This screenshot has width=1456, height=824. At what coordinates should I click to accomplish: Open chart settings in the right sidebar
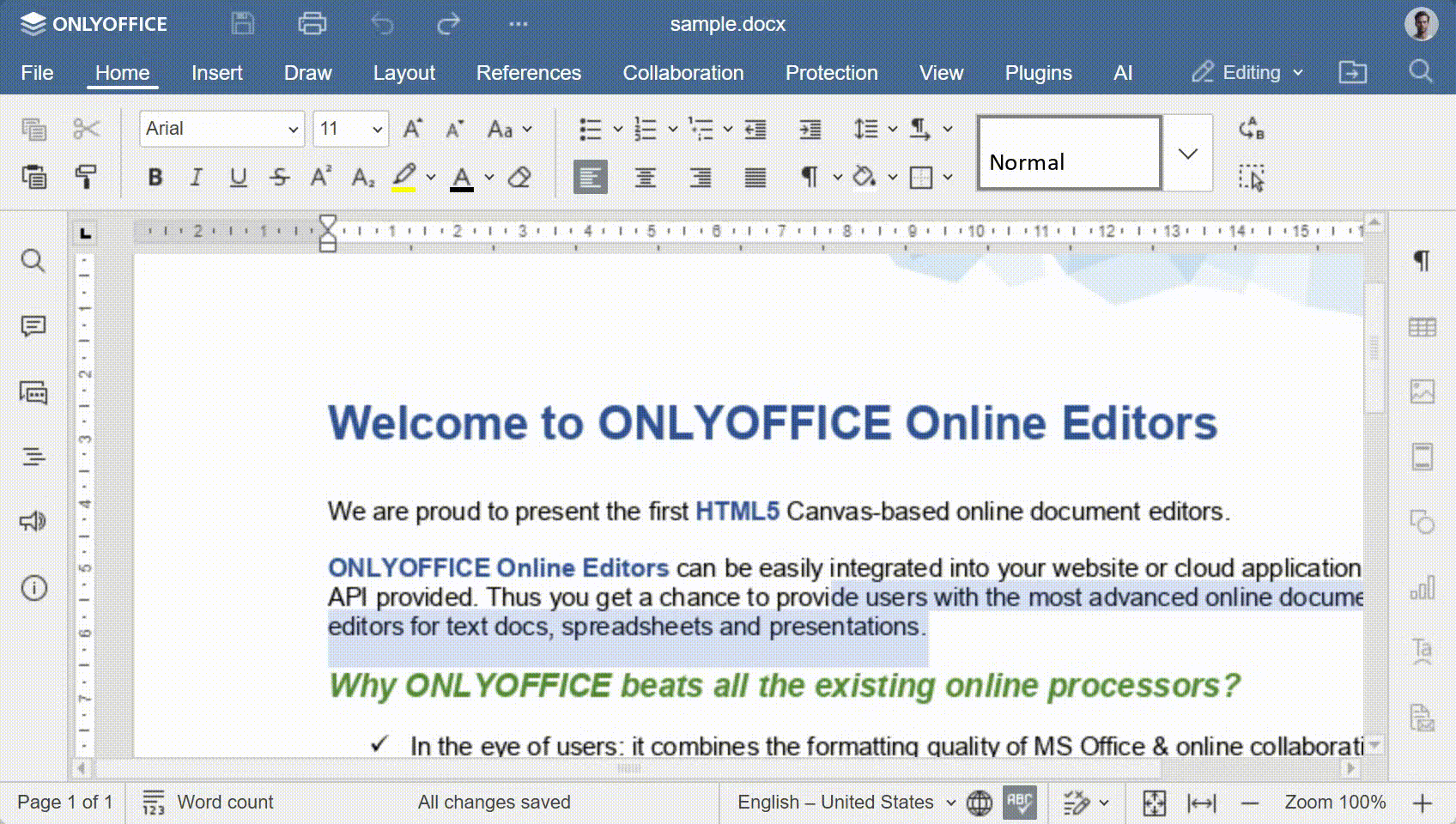pyautogui.click(x=1423, y=588)
